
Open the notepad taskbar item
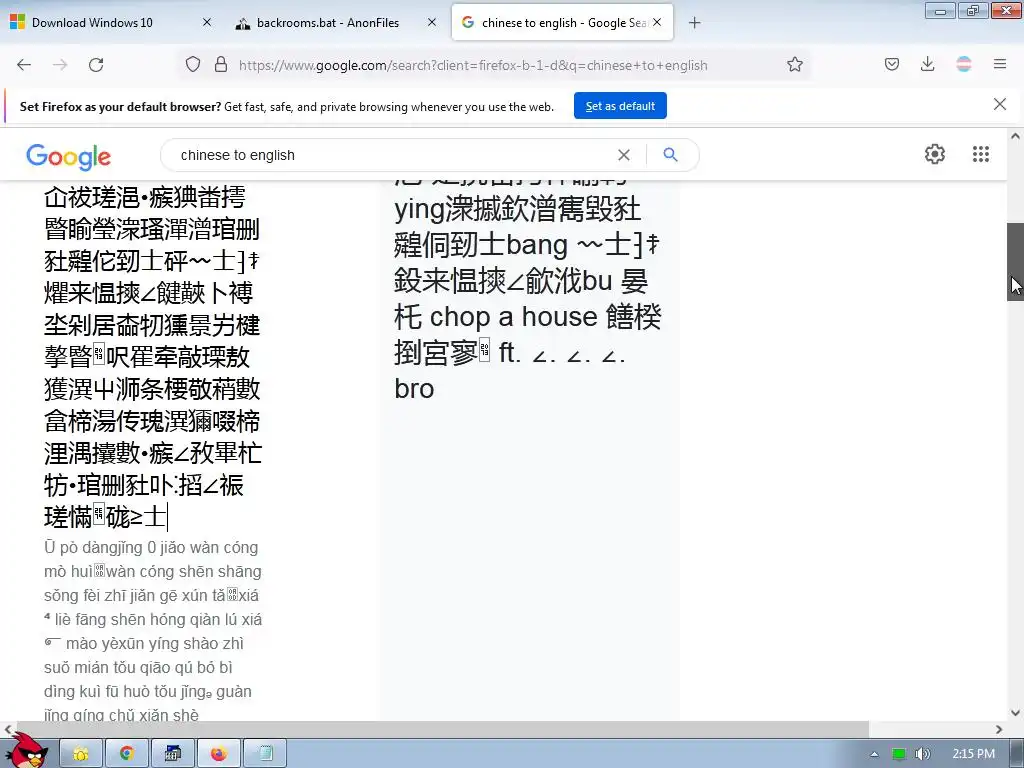click(264, 754)
